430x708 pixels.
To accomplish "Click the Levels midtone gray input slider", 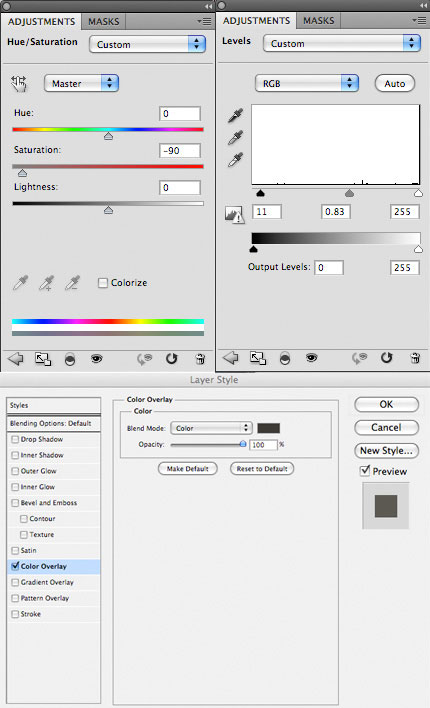I will [x=349, y=193].
